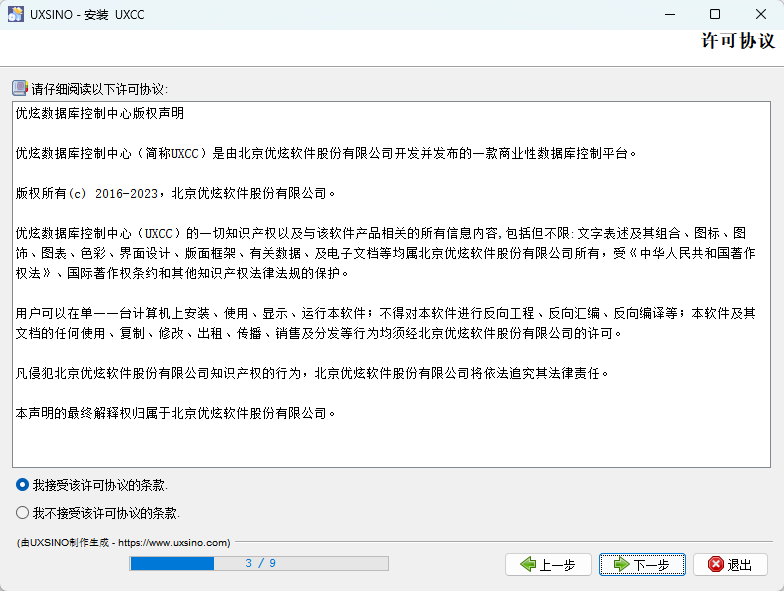Click the book icon beside the license prompt
Image resolution: width=784 pixels, height=591 pixels.
coord(20,88)
